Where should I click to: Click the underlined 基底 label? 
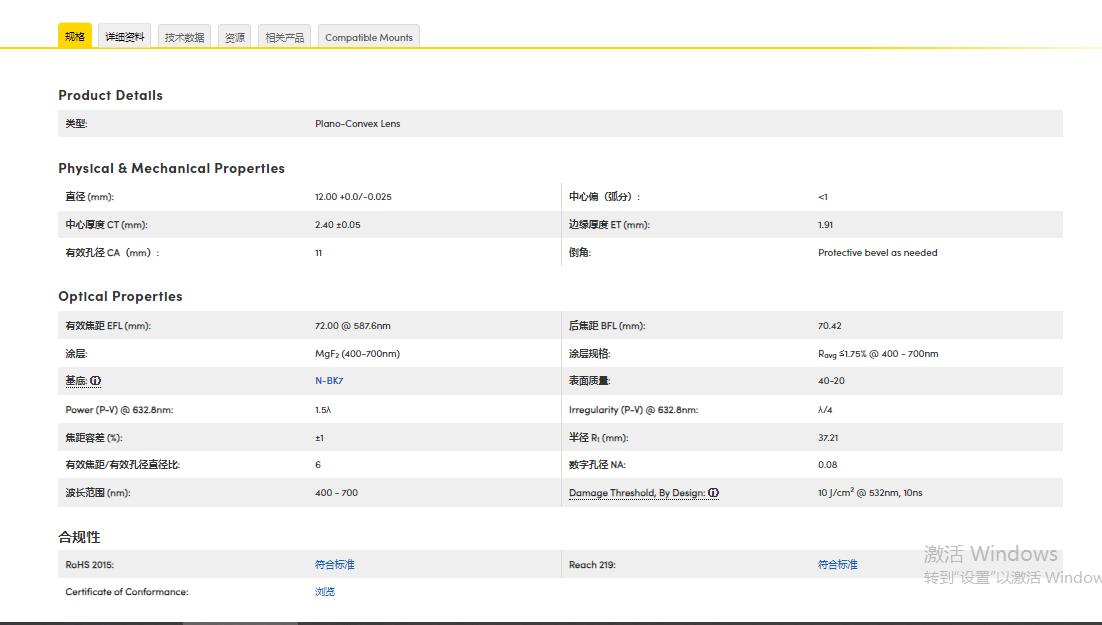[x=75, y=381]
